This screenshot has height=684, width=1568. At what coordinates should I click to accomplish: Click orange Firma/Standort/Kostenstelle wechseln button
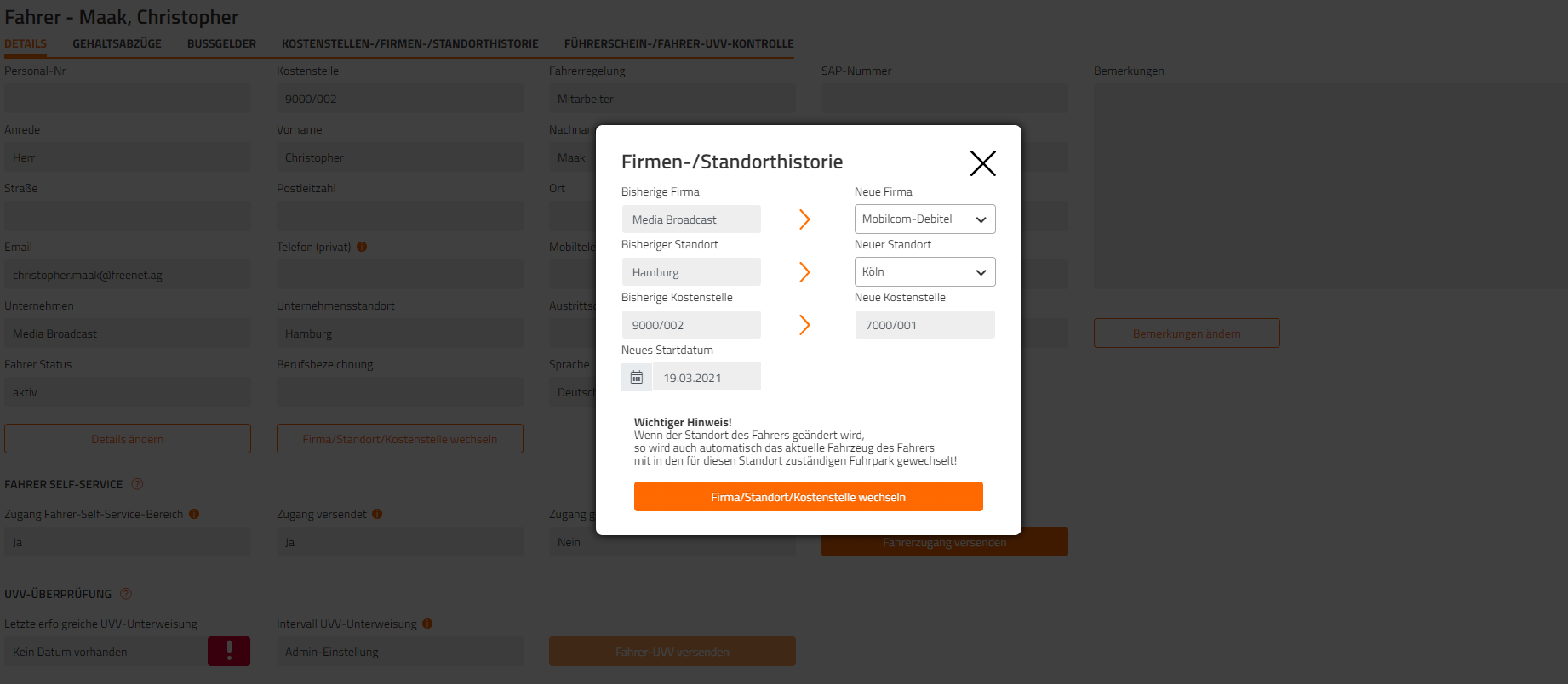[808, 497]
